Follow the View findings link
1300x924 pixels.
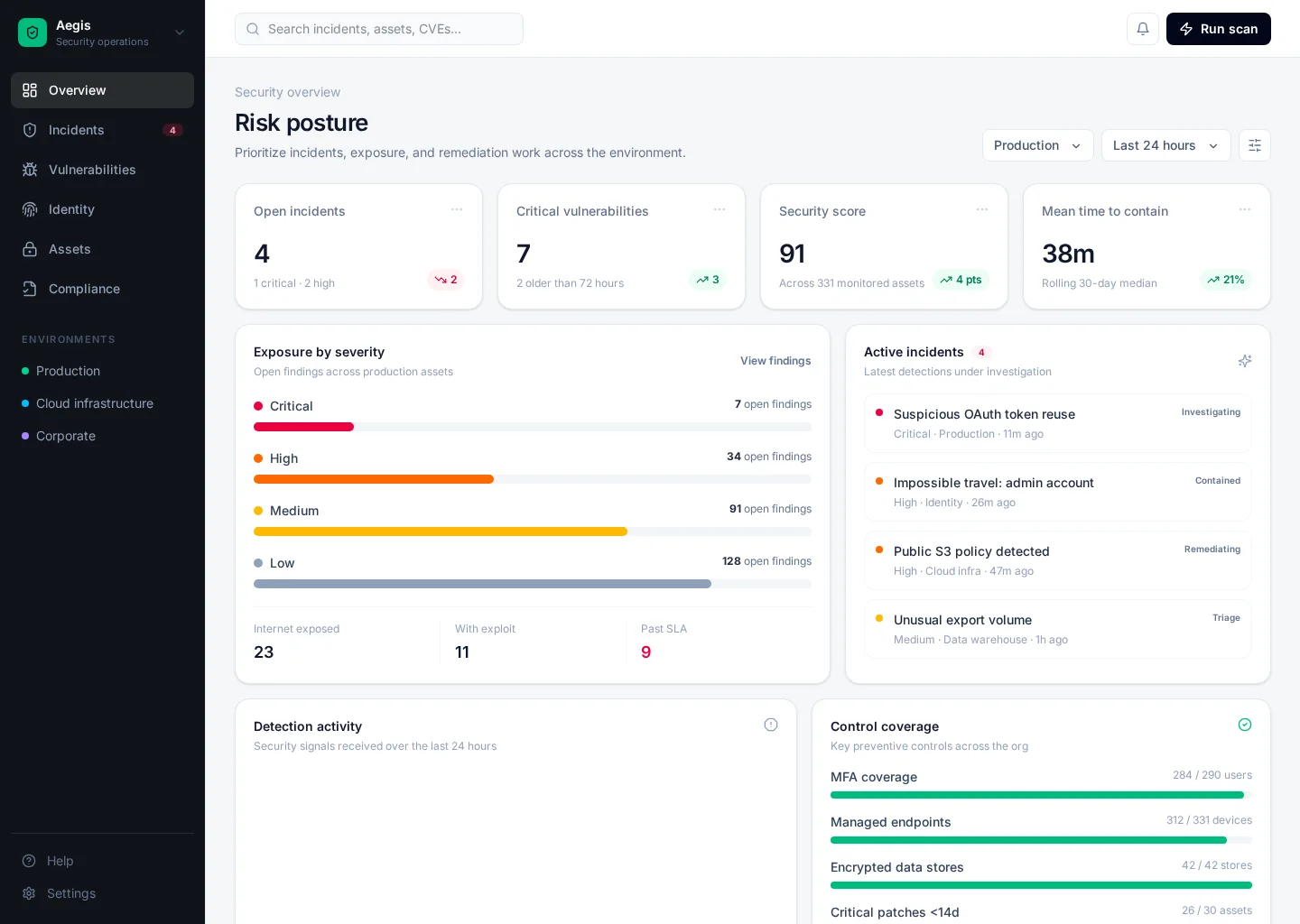tap(775, 361)
